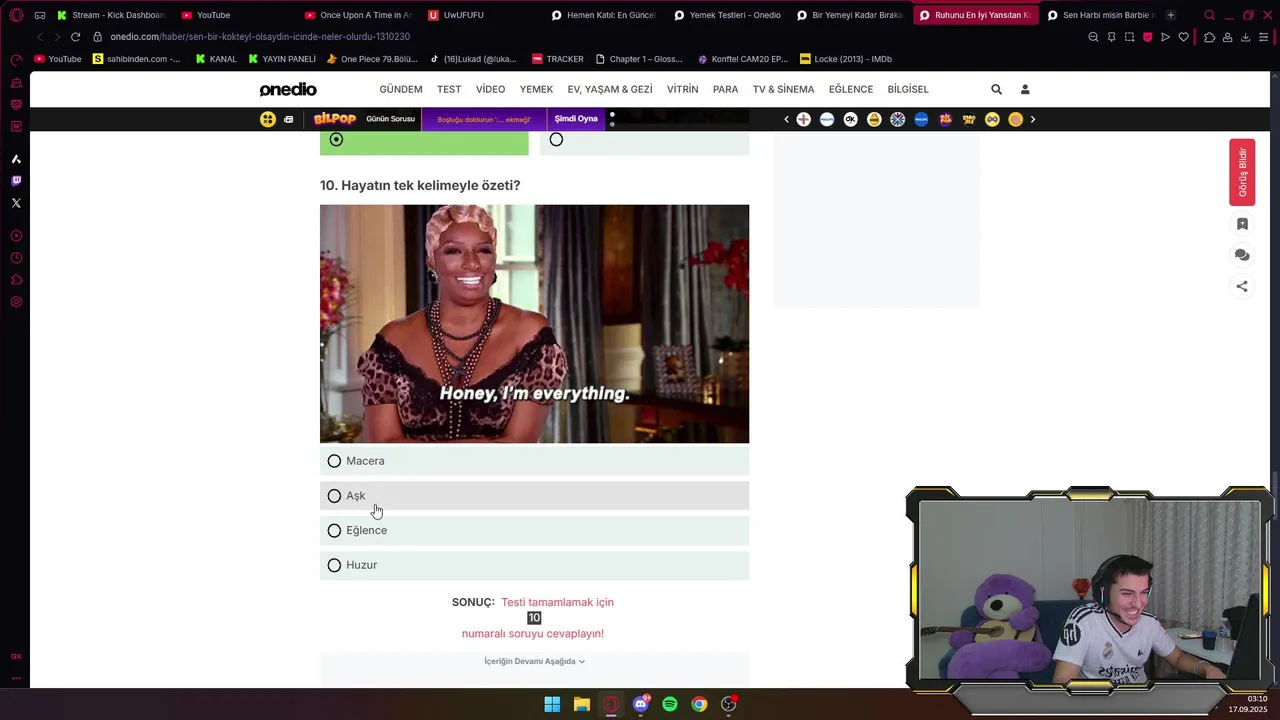
Task: Select the Huzur answer option
Action: (x=534, y=565)
